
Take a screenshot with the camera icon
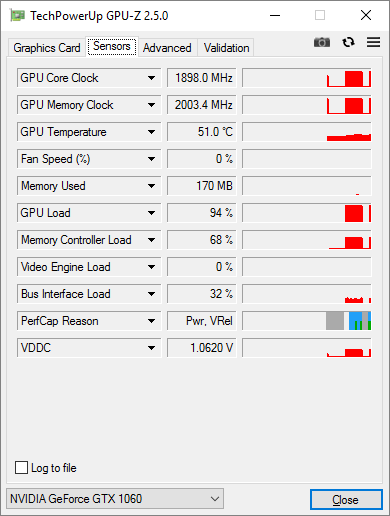tap(322, 42)
